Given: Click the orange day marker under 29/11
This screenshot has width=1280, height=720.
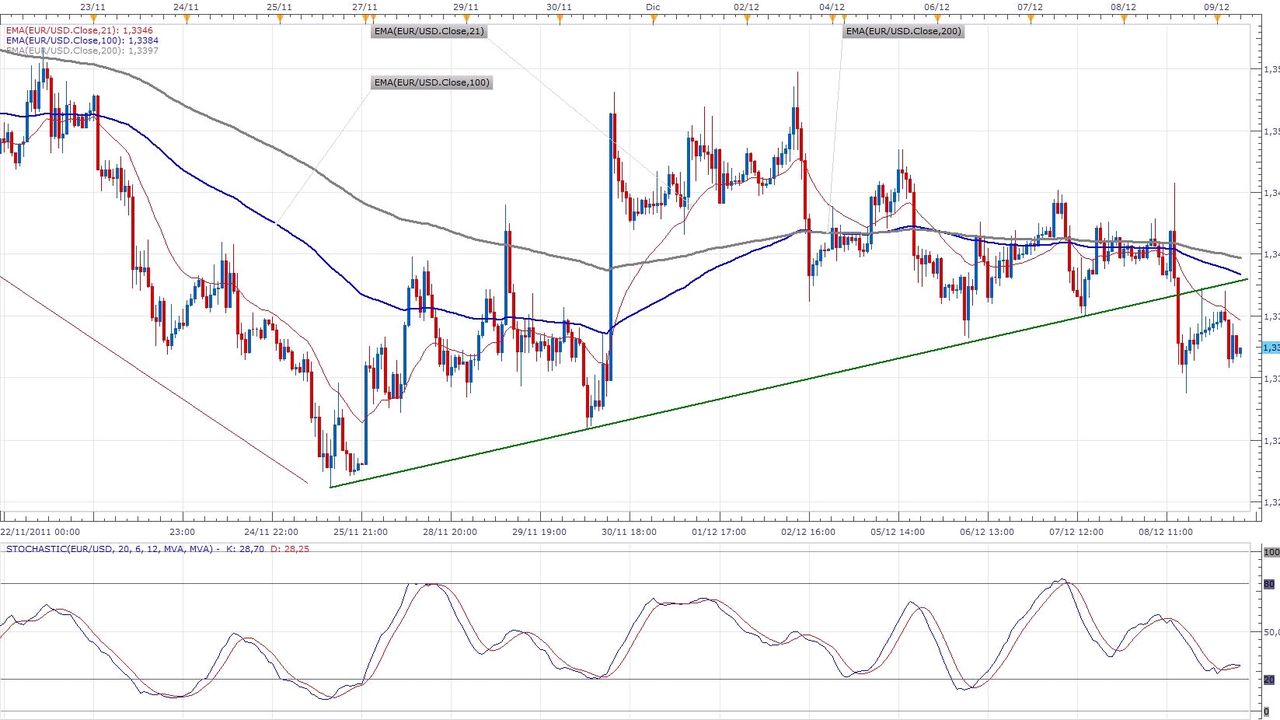Looking at the screenshot, I should tap(466, 18).
